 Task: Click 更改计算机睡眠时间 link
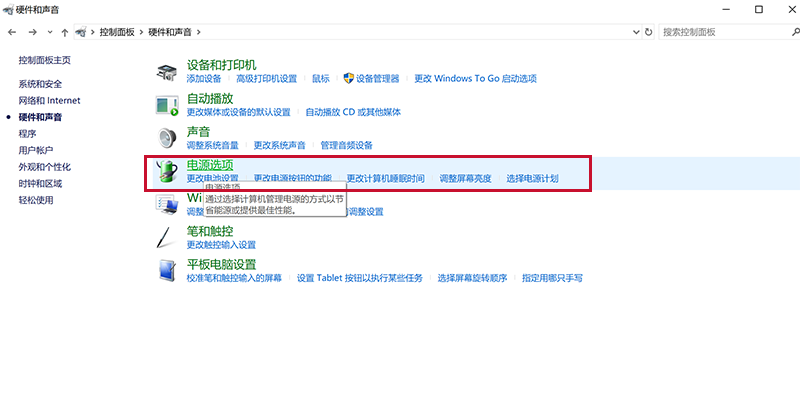tap(385, 178)
